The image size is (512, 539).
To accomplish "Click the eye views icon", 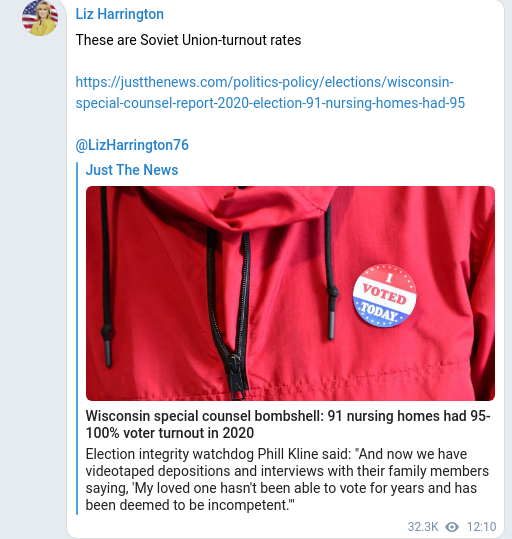I will point(452,527).
